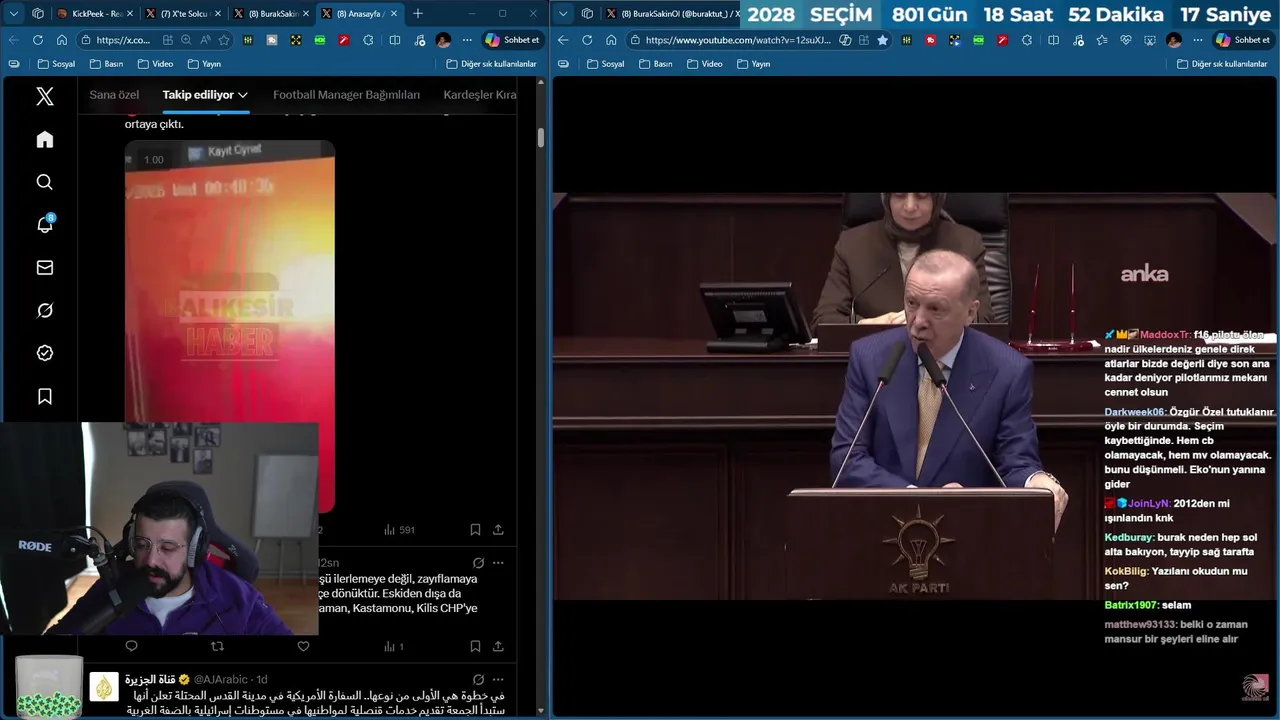Share the Balıkesir Haber video post
The width and height of the screenshot is (1280, 720).
pos(498,530)
